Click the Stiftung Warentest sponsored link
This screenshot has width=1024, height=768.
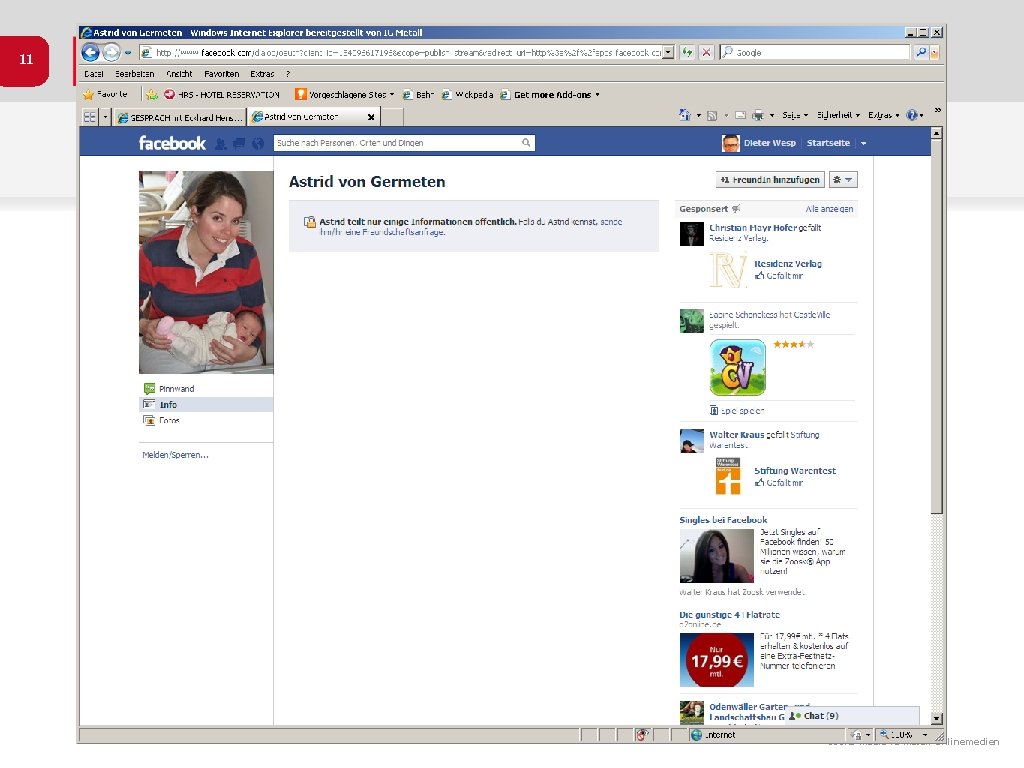point(795,471)
